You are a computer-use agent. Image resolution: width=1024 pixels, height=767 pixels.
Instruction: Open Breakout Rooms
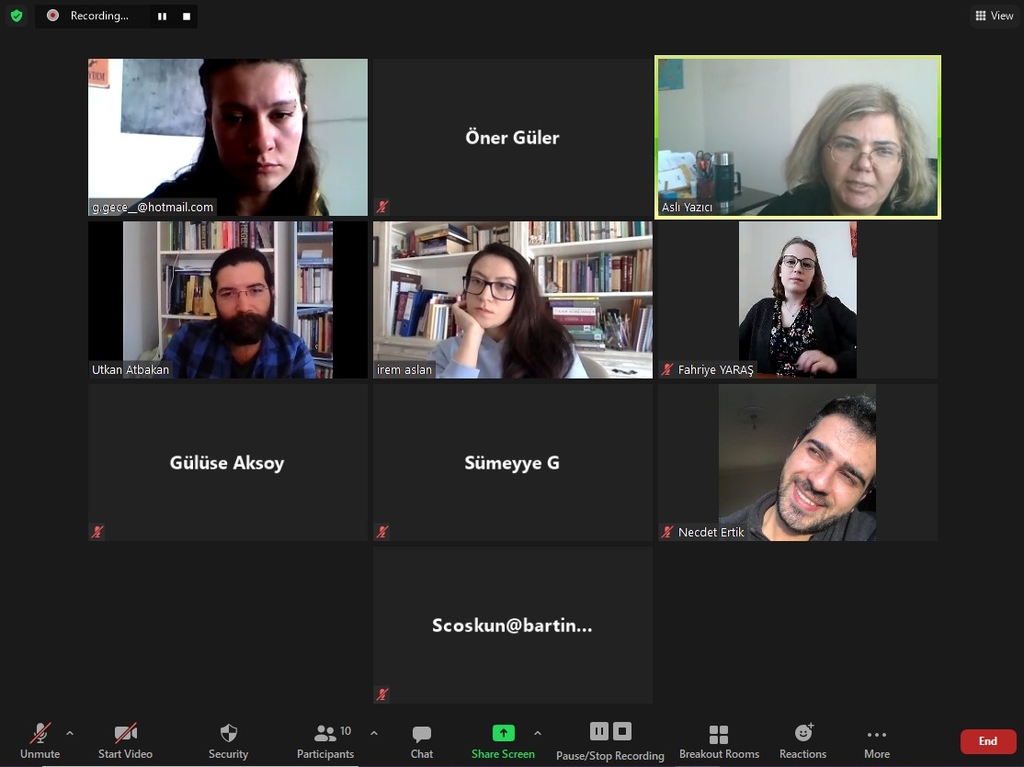(x=718, y=742)
